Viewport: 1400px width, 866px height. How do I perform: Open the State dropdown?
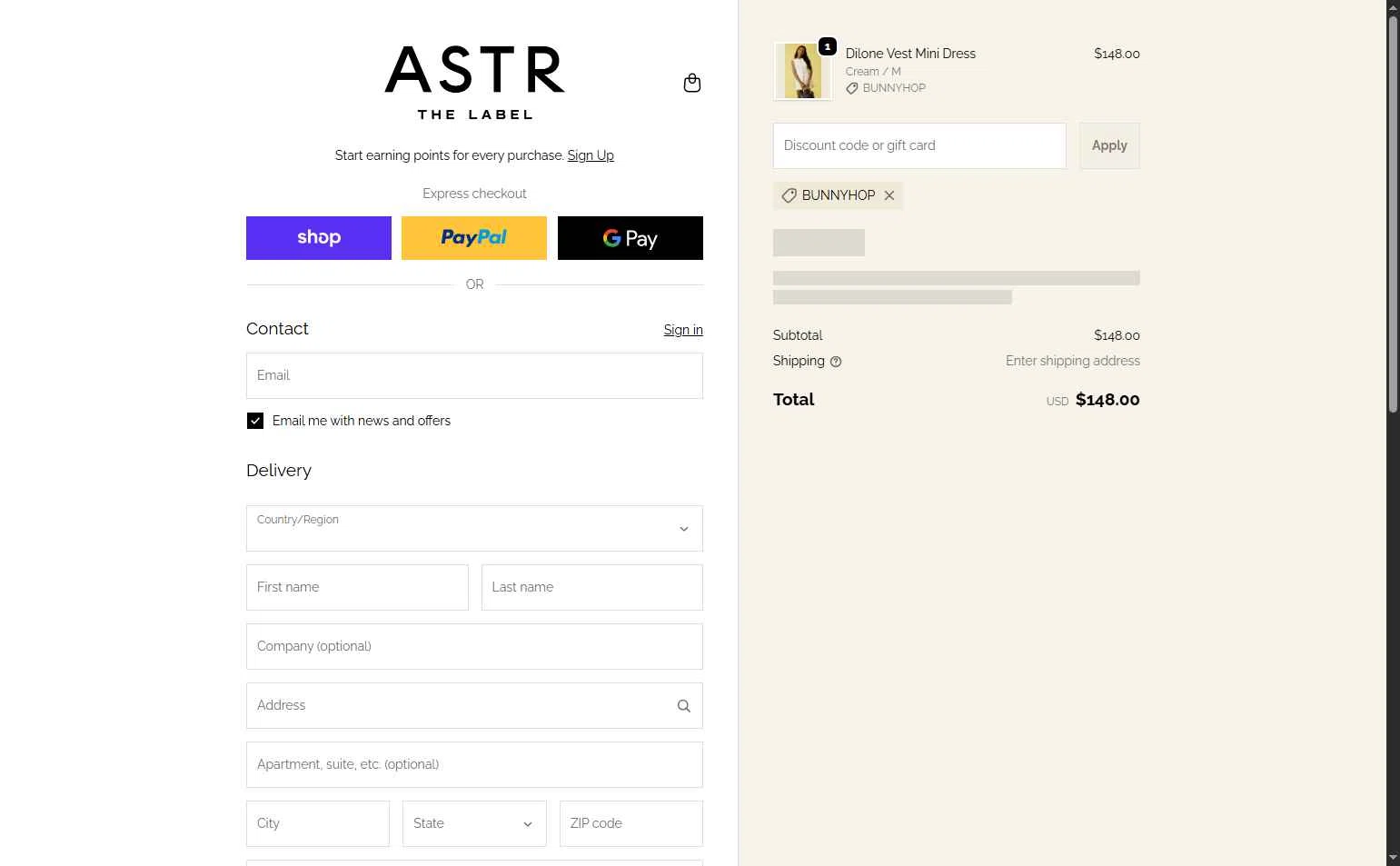(474, 823)
